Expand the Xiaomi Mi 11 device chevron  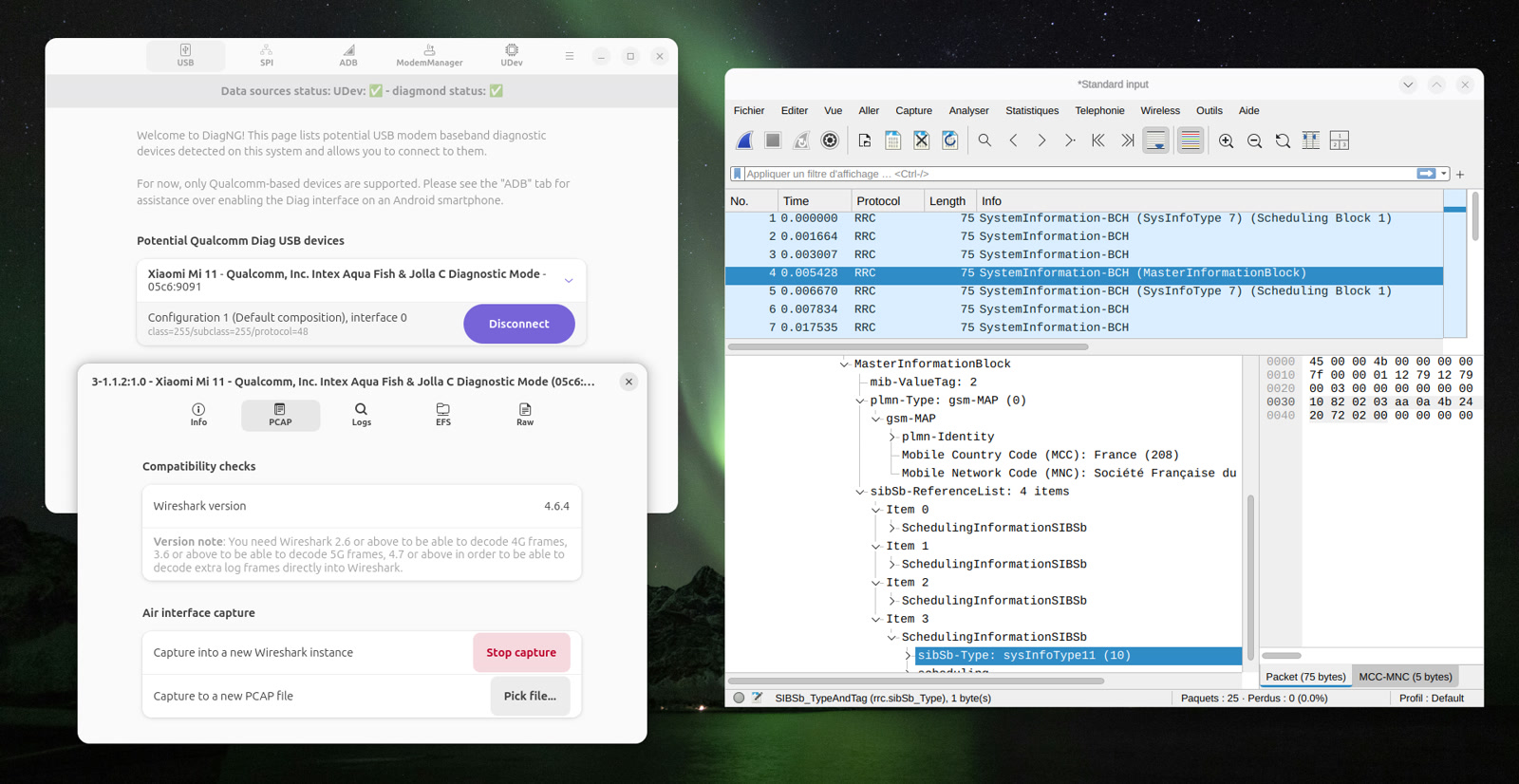tap(569, 280)
